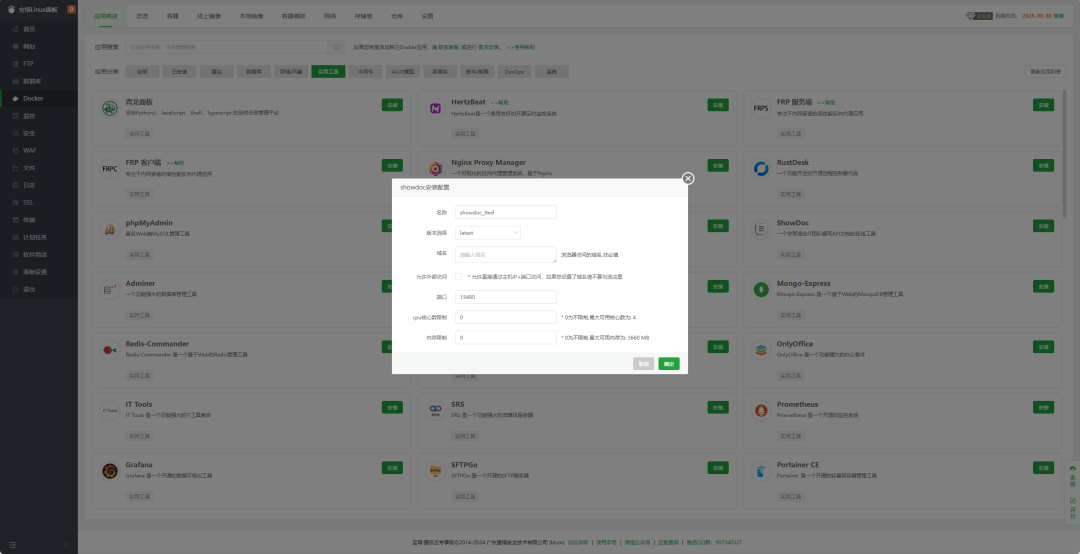Open 面板设置 panel settings gear icon

pos(16,271)
